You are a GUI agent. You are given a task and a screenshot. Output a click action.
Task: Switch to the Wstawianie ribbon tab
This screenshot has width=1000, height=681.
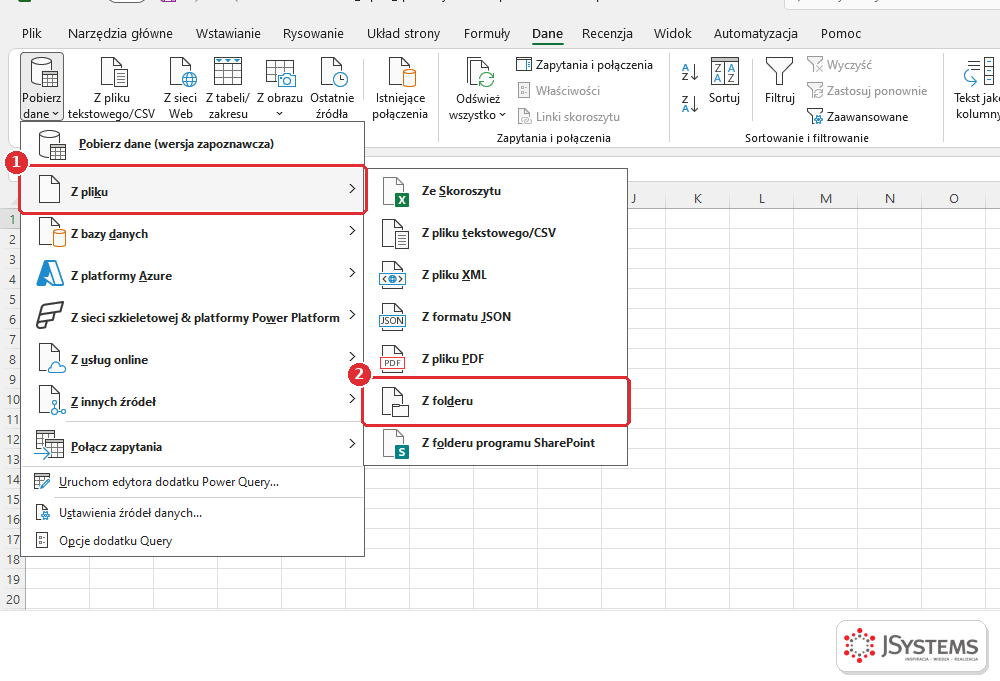point(228,34)
